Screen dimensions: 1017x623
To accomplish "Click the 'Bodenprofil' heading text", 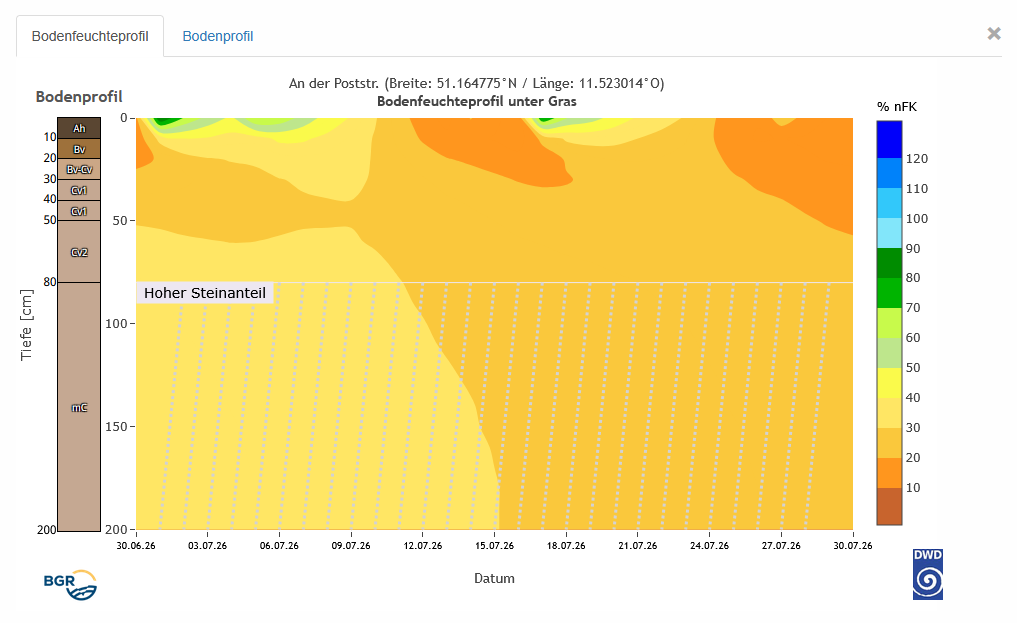I will coord(79,97).
